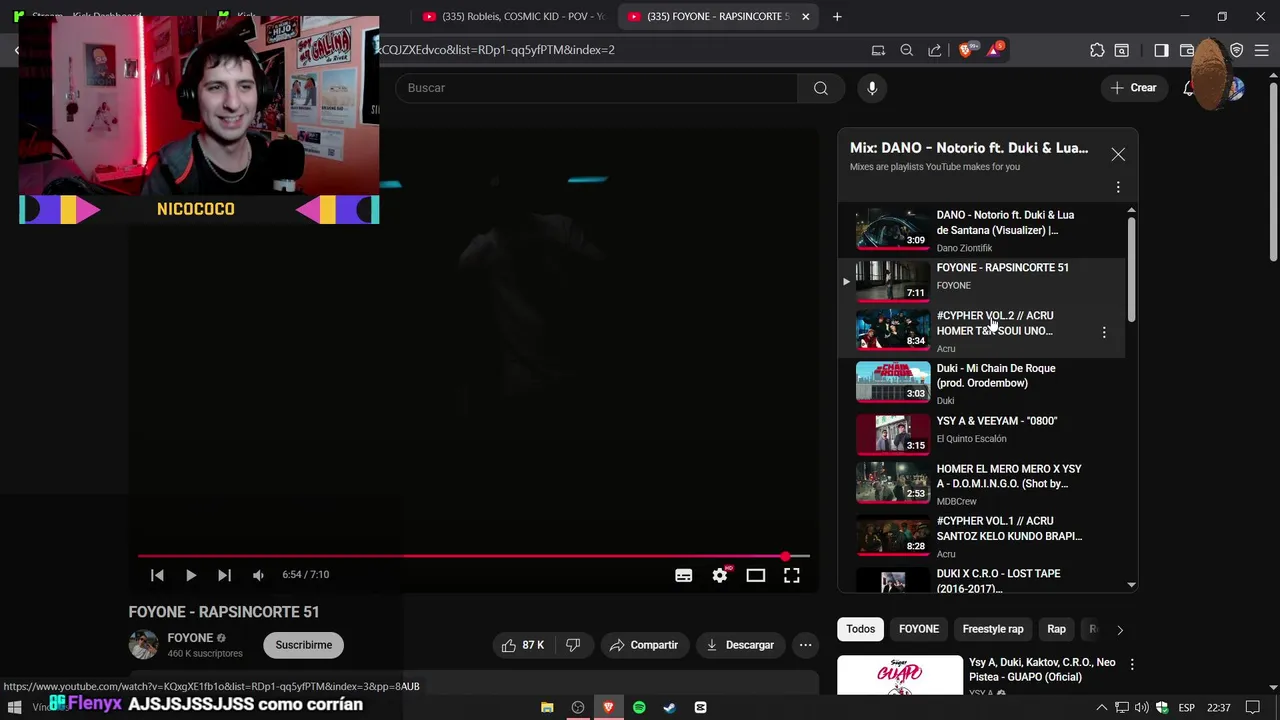1280x720 pixels.
Task: Open options for #CYPHER VOL.2 item
Action: click(x=1104, y=332)
